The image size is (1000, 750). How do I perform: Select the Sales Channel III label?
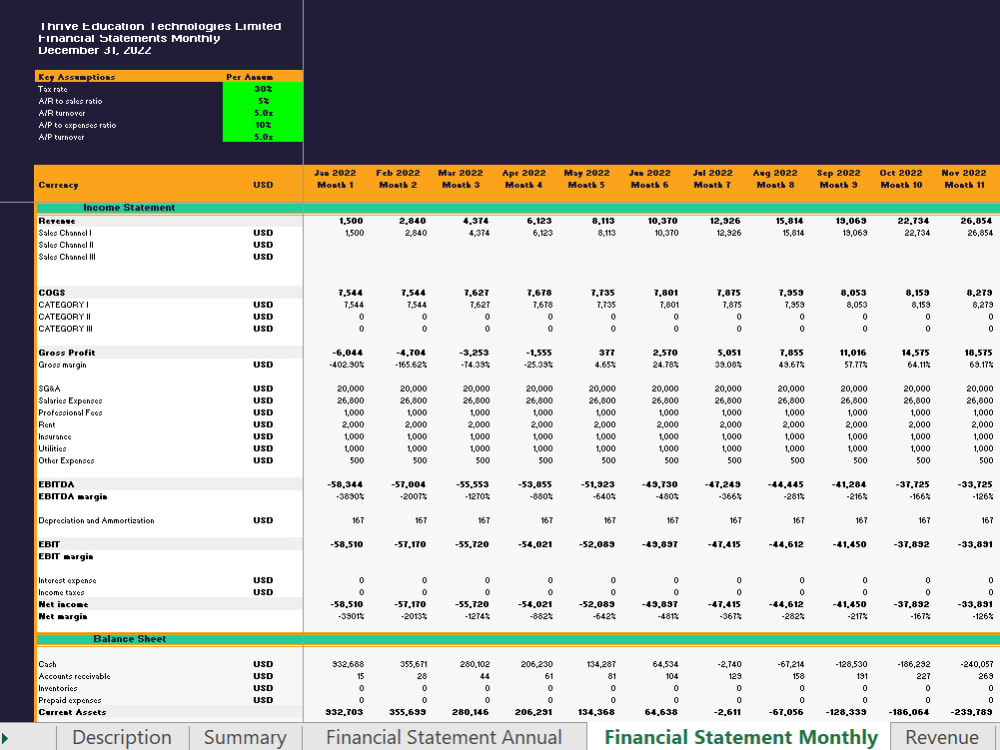66,257
